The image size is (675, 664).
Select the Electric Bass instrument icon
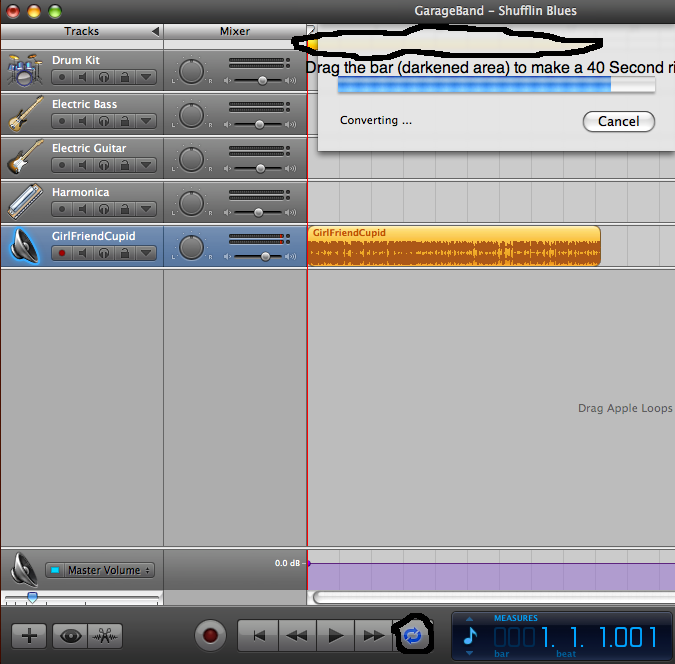(25, 114)
